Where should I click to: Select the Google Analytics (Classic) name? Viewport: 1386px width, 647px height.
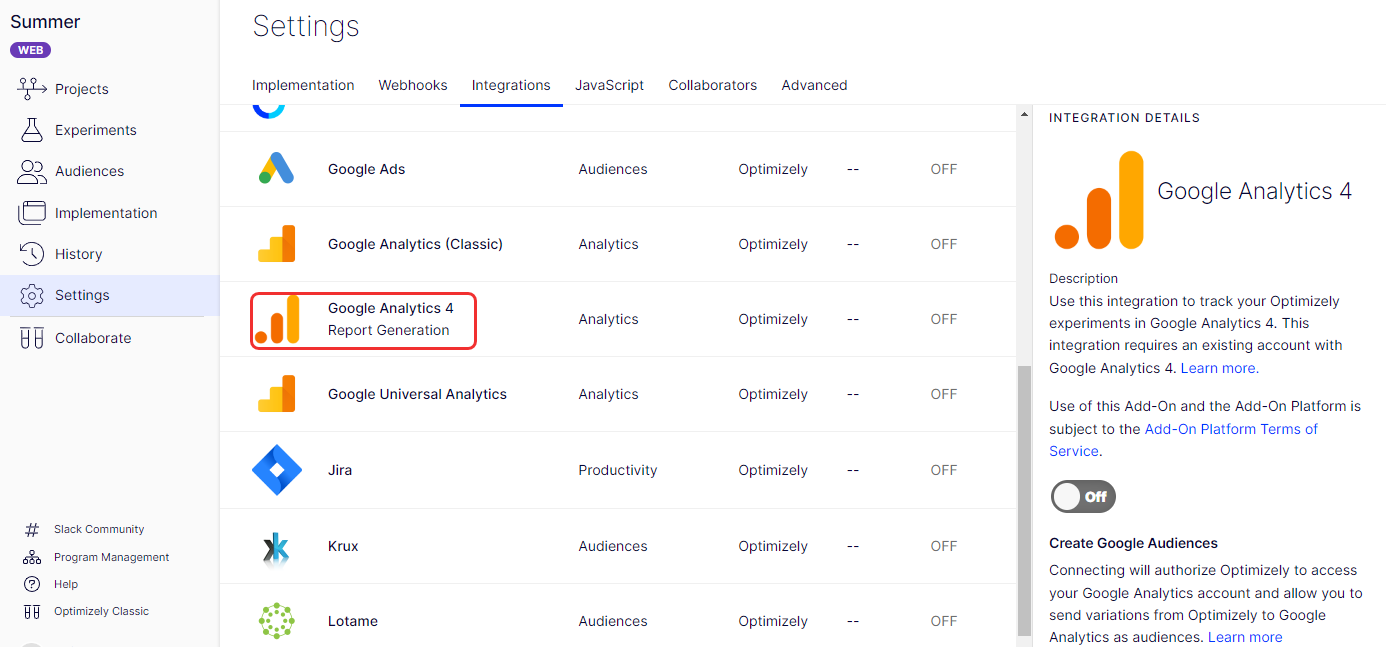(x=415, y=244)
